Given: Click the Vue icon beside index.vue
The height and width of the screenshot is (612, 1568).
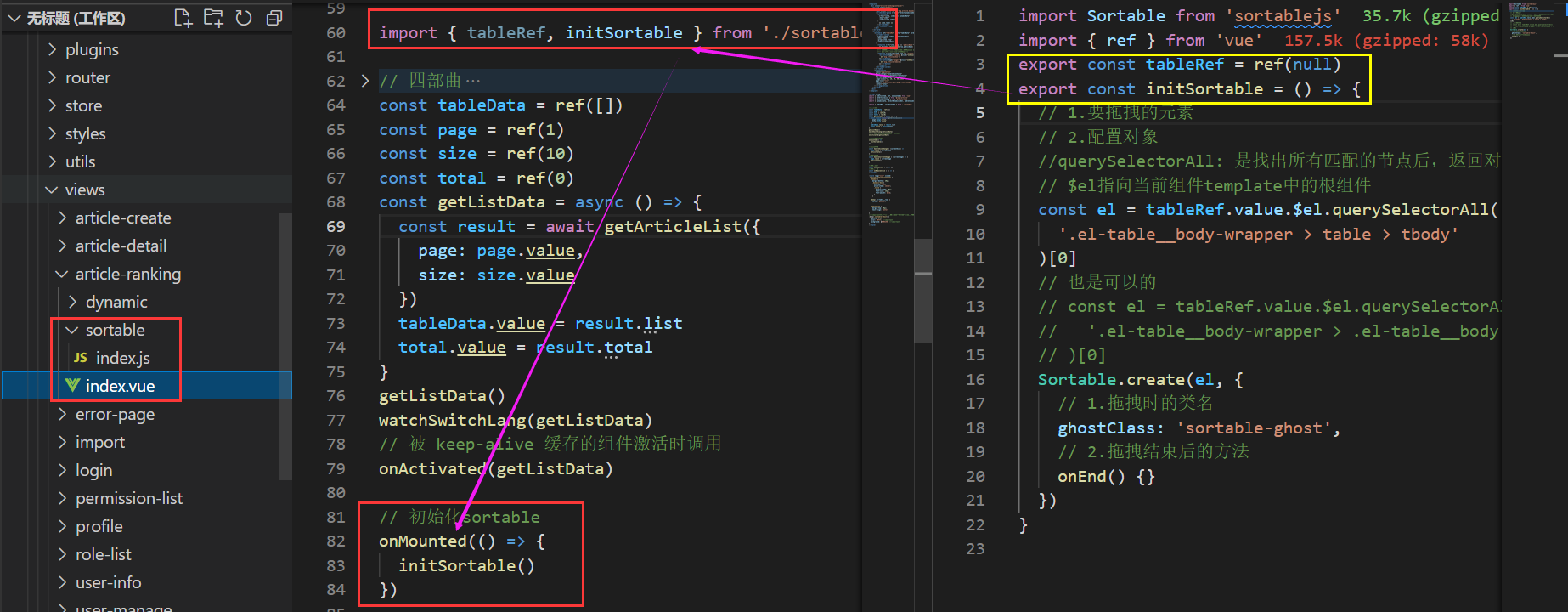Looking at the screenshot, I should (73, 386).
